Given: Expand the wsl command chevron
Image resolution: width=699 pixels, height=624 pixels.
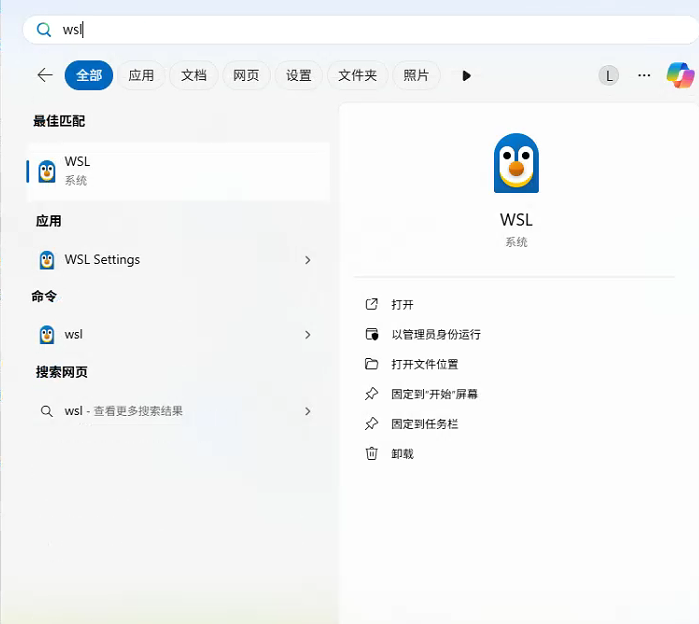Looking at the screenshot, I should pyautogui.click(x=308, y=335).
